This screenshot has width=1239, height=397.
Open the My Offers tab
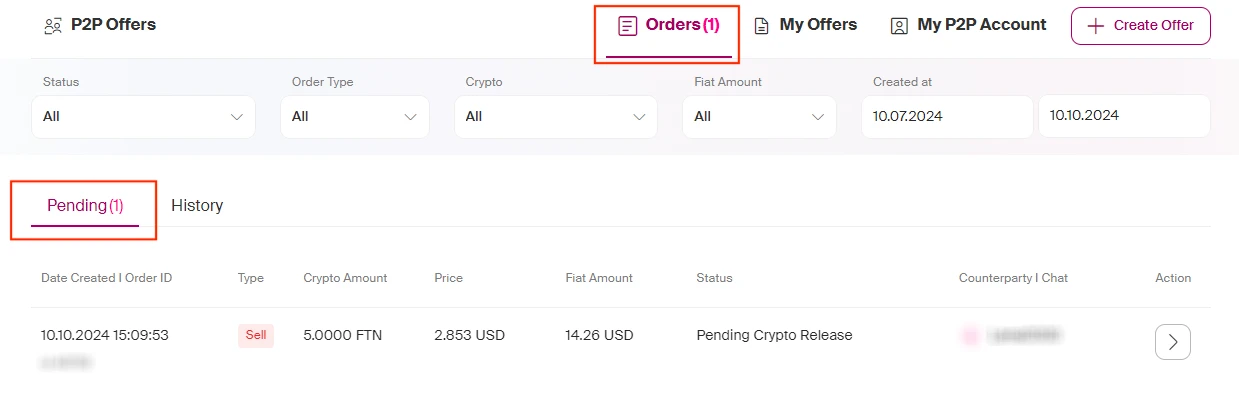point(806,26)
